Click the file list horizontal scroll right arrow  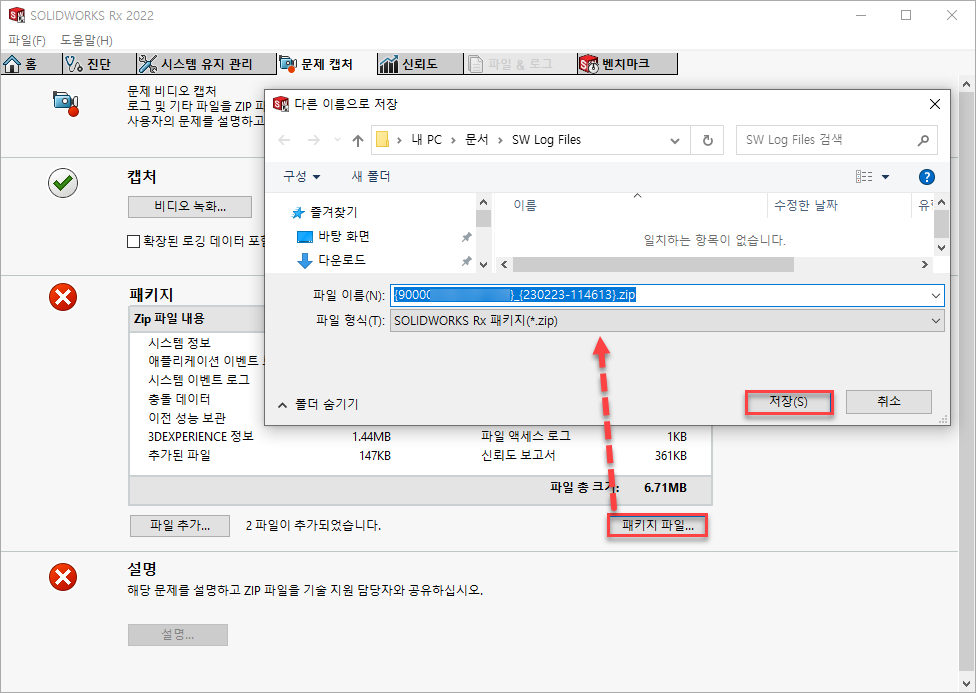click(x=925, y=265)
